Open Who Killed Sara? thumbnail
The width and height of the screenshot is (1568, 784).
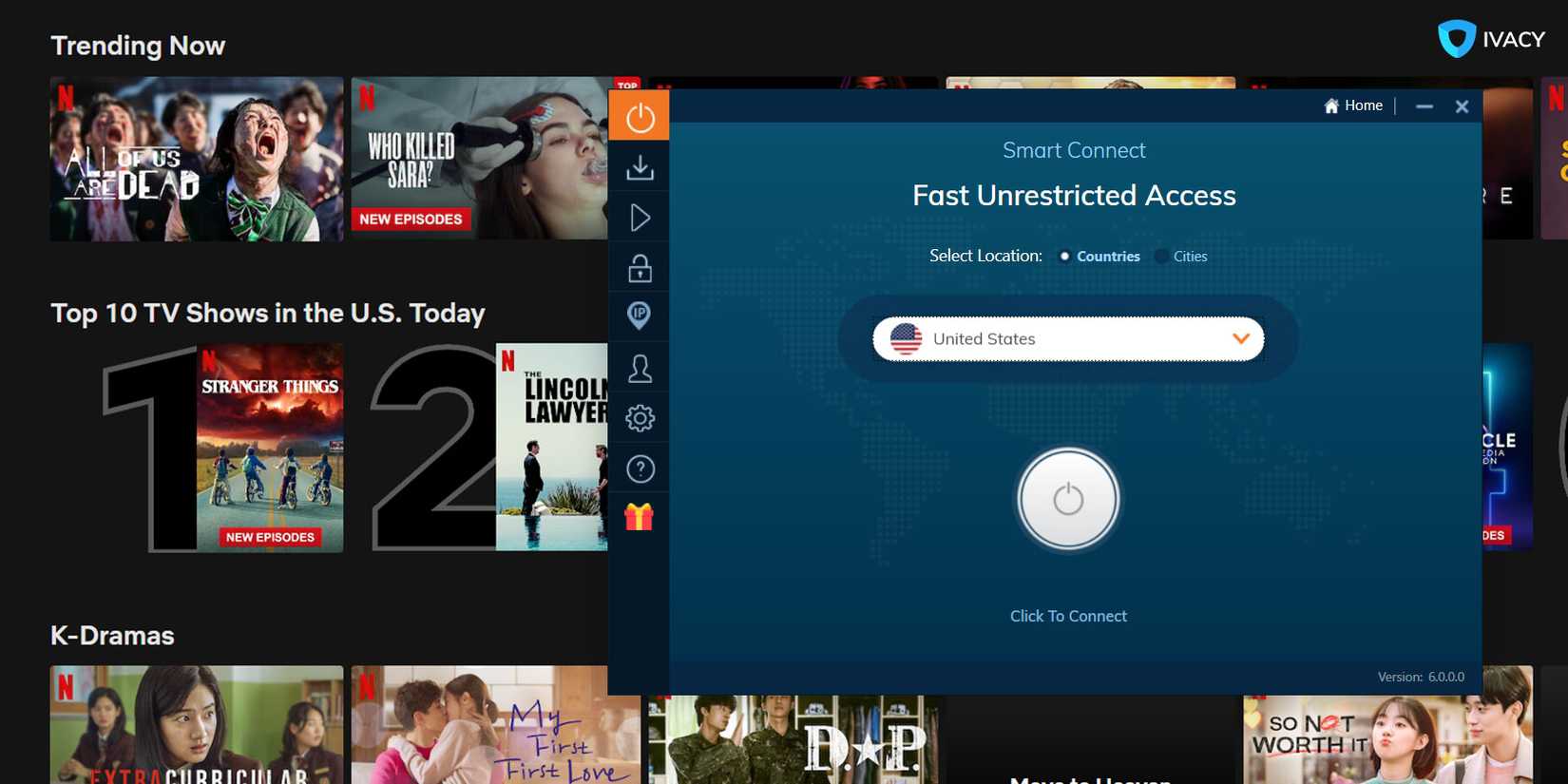(x=480, y=159)
